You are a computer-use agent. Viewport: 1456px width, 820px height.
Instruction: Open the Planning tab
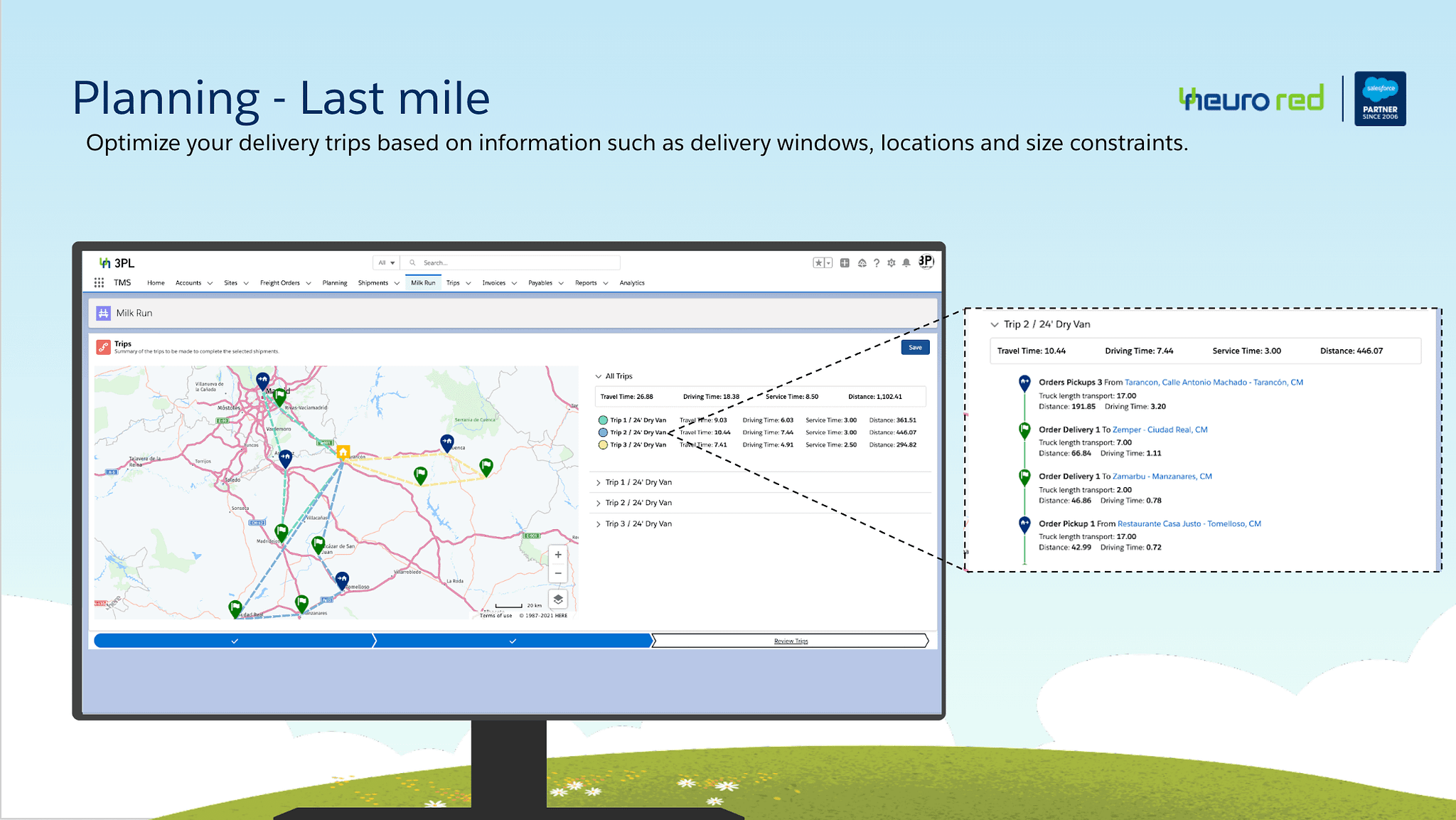tap(335, 283)
